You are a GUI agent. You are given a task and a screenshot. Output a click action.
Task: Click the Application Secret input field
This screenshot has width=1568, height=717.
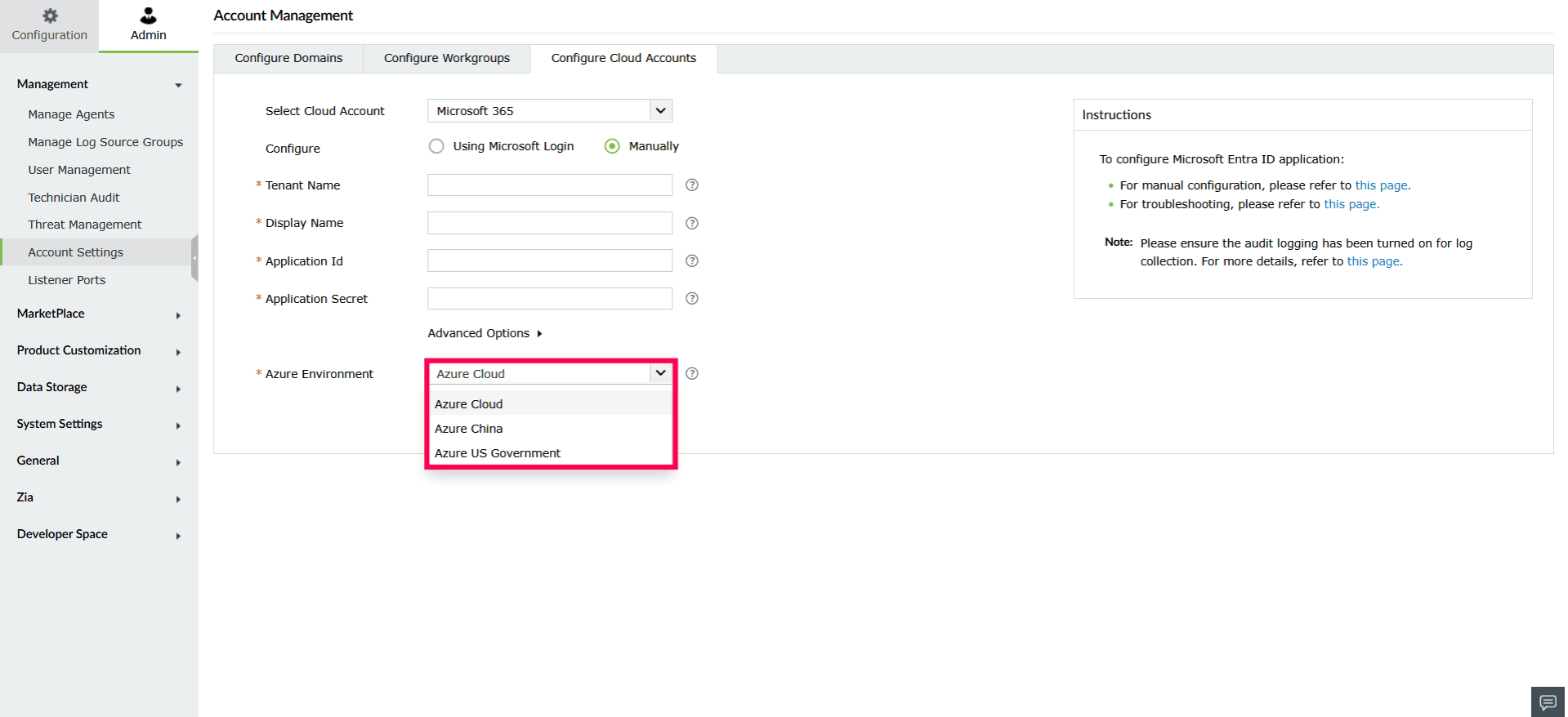(x=550, y=298)
